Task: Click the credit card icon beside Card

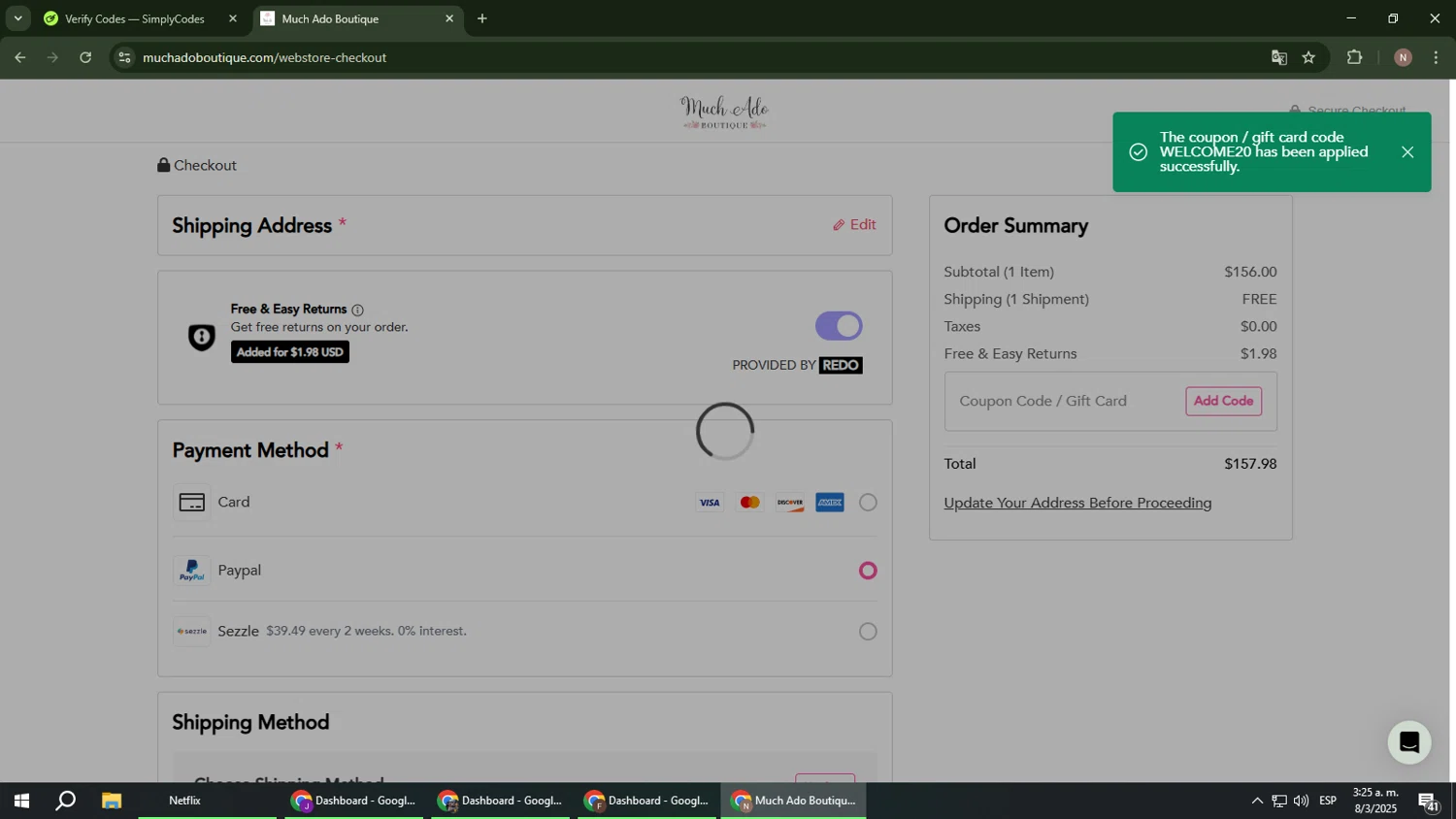Action: tap(192, 503)
